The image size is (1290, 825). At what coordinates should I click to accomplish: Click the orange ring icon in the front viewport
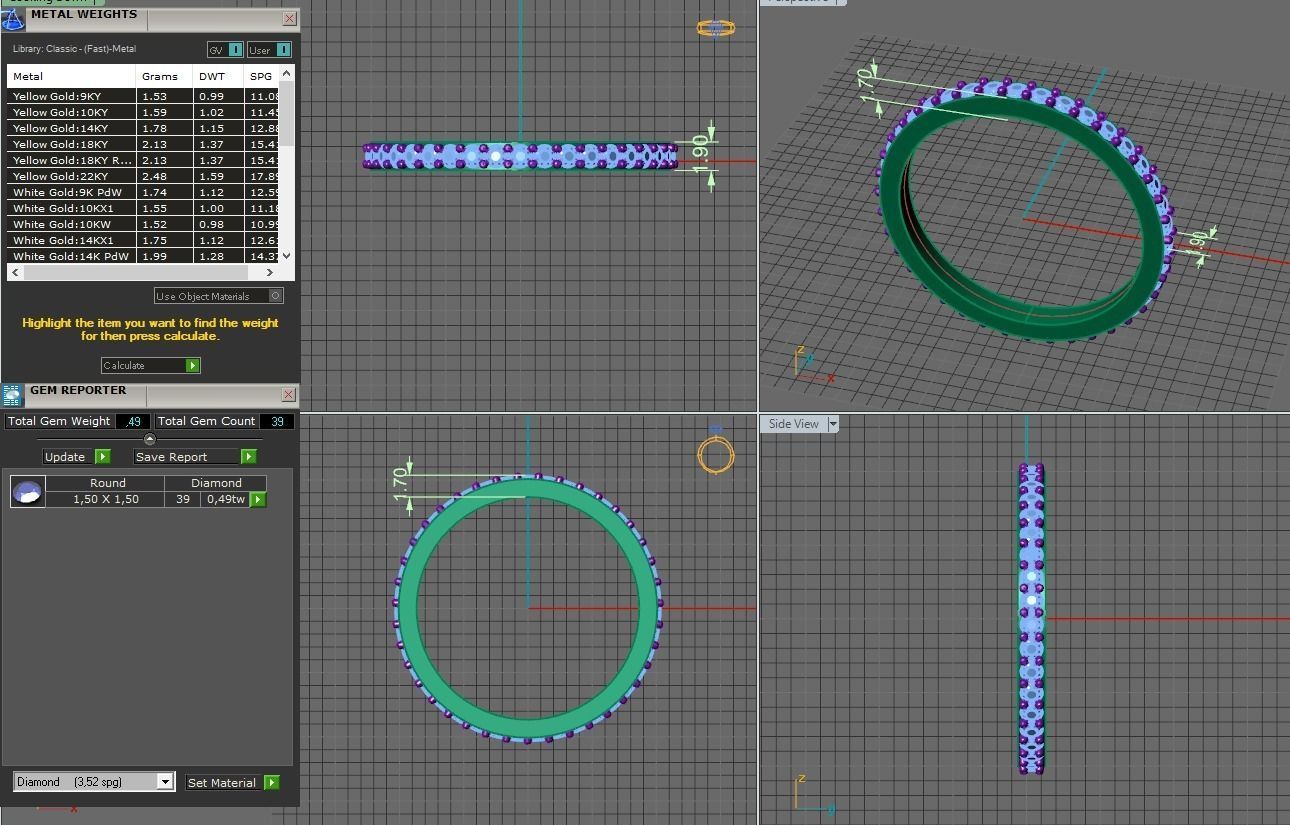pyautogui.click(x=716, y=453)
